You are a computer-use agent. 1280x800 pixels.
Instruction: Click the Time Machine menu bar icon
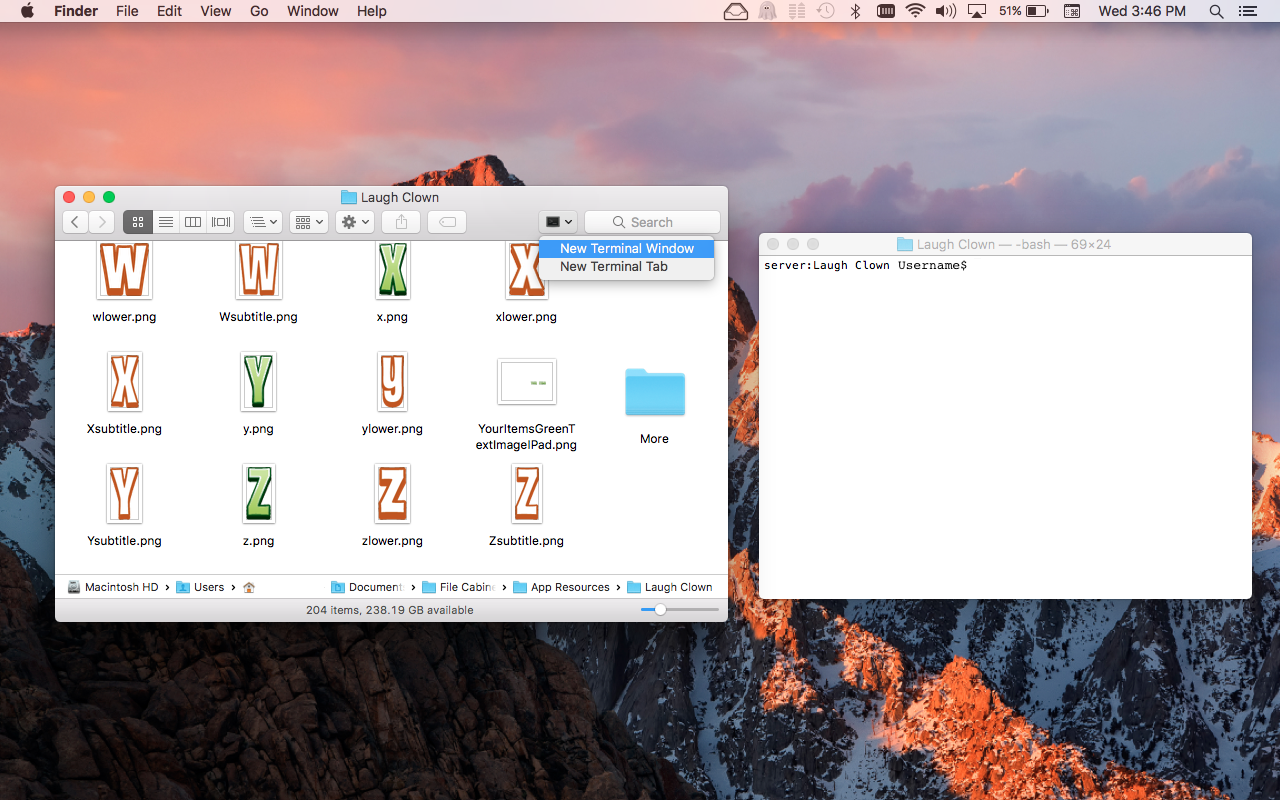click(x=826, y=11)
